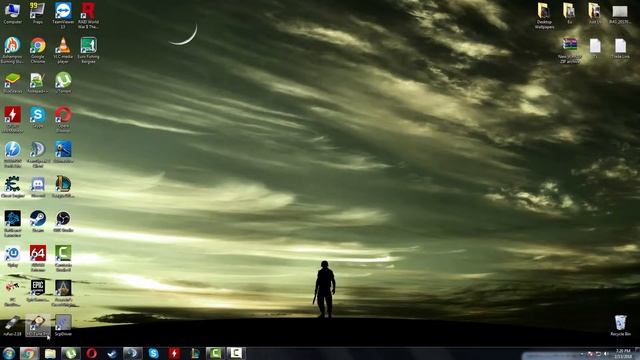Open VLC media player desktop shortcut
Image resolution: width=640 pixels, height=360 pixels.
(63, 50)
